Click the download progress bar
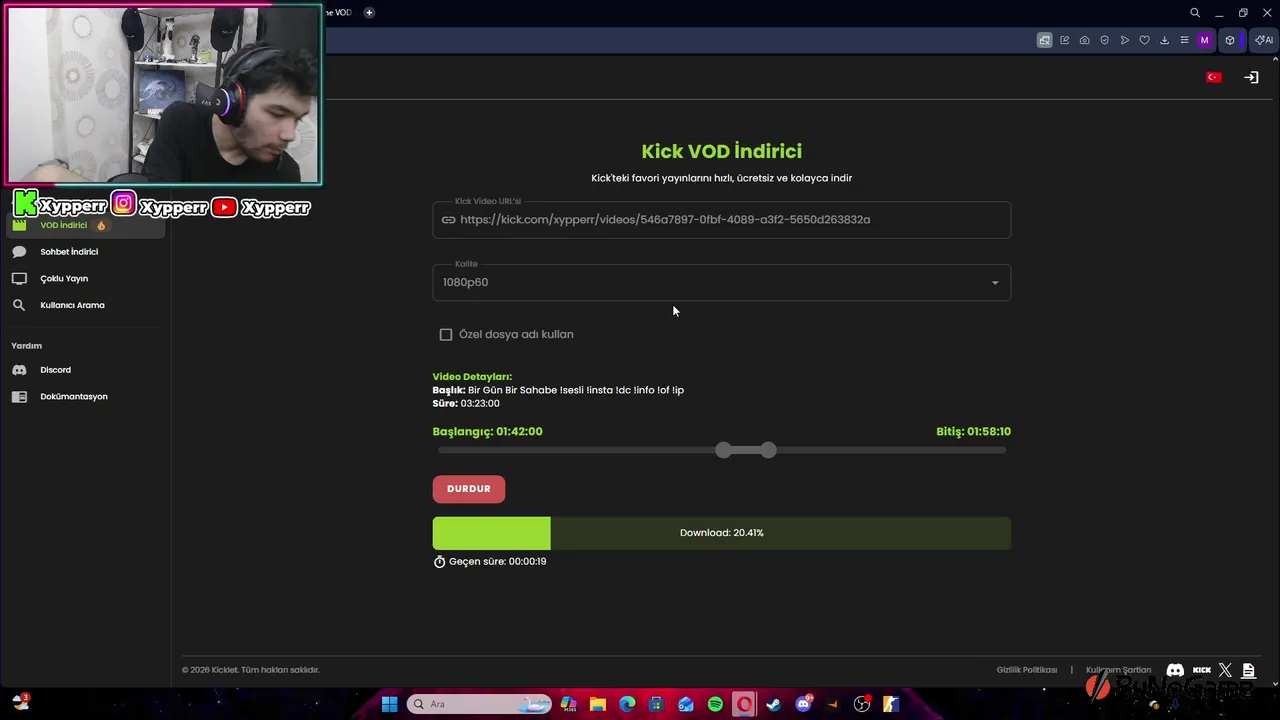The image size is (1280, 720). [721, 533]
